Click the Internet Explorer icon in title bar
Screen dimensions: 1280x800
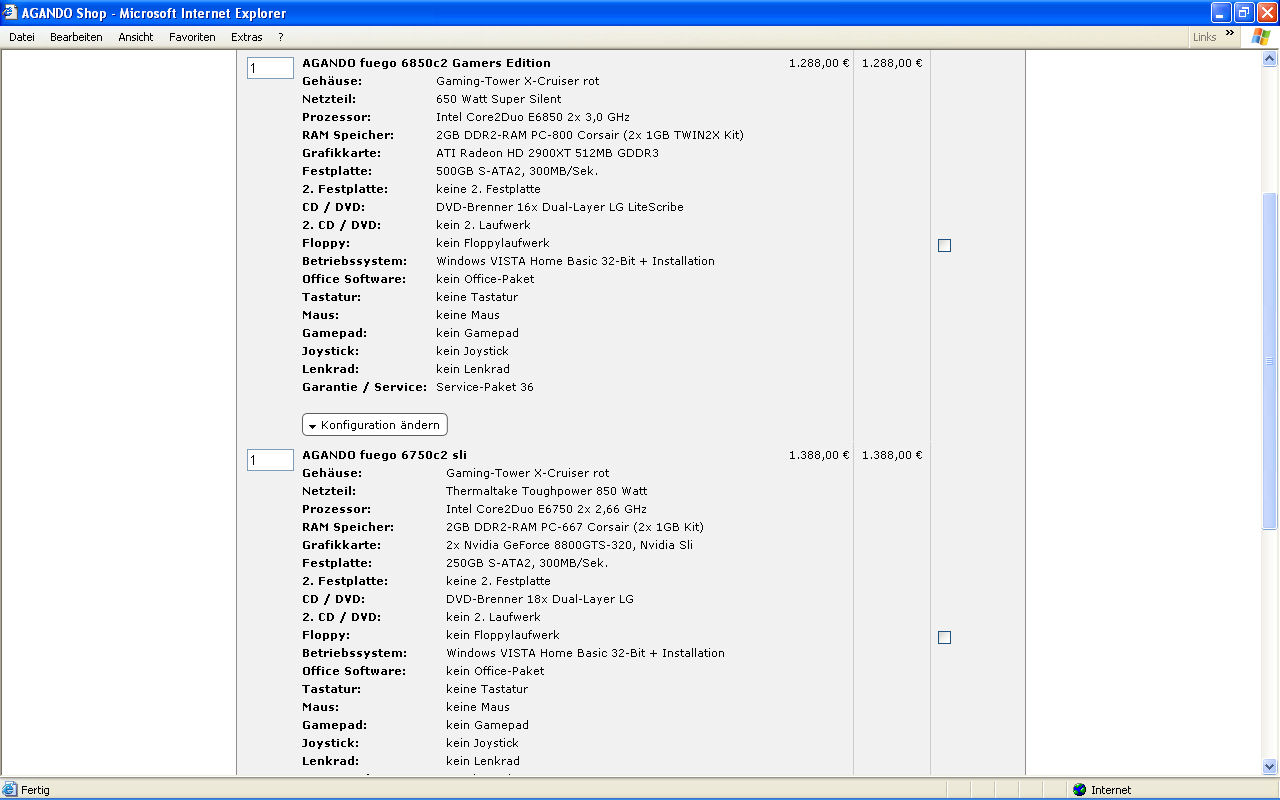[10, 13]
